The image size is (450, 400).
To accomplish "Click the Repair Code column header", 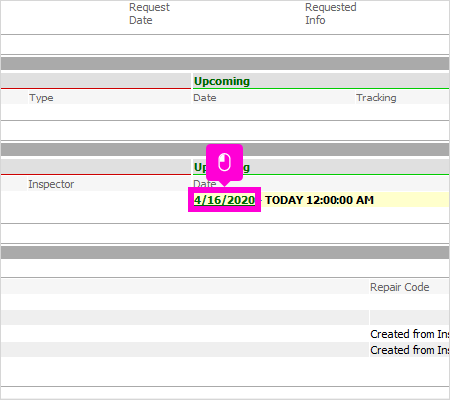I will (x=399, y=287).
